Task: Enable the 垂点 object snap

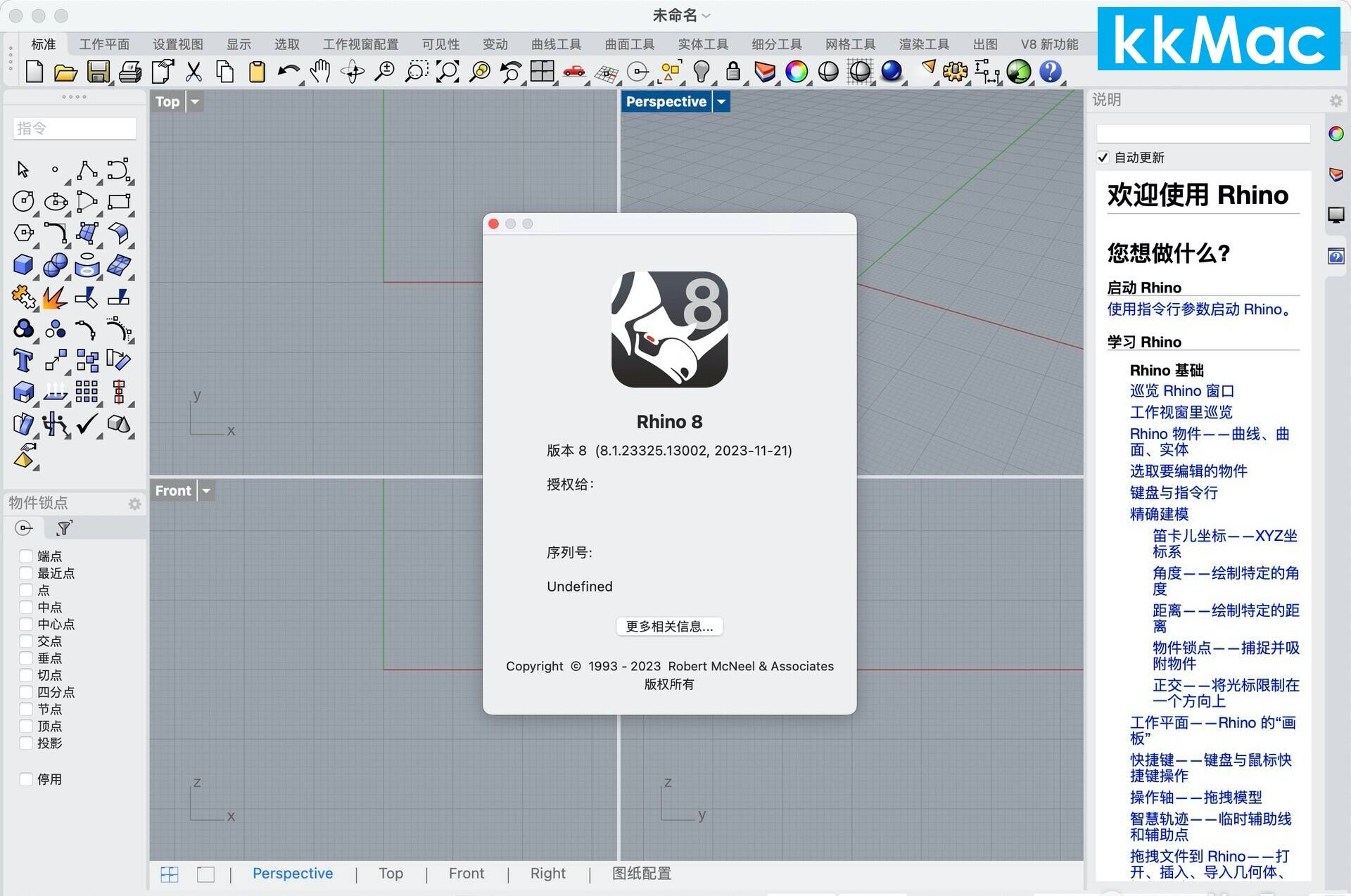Action: [x=26, y=658]
